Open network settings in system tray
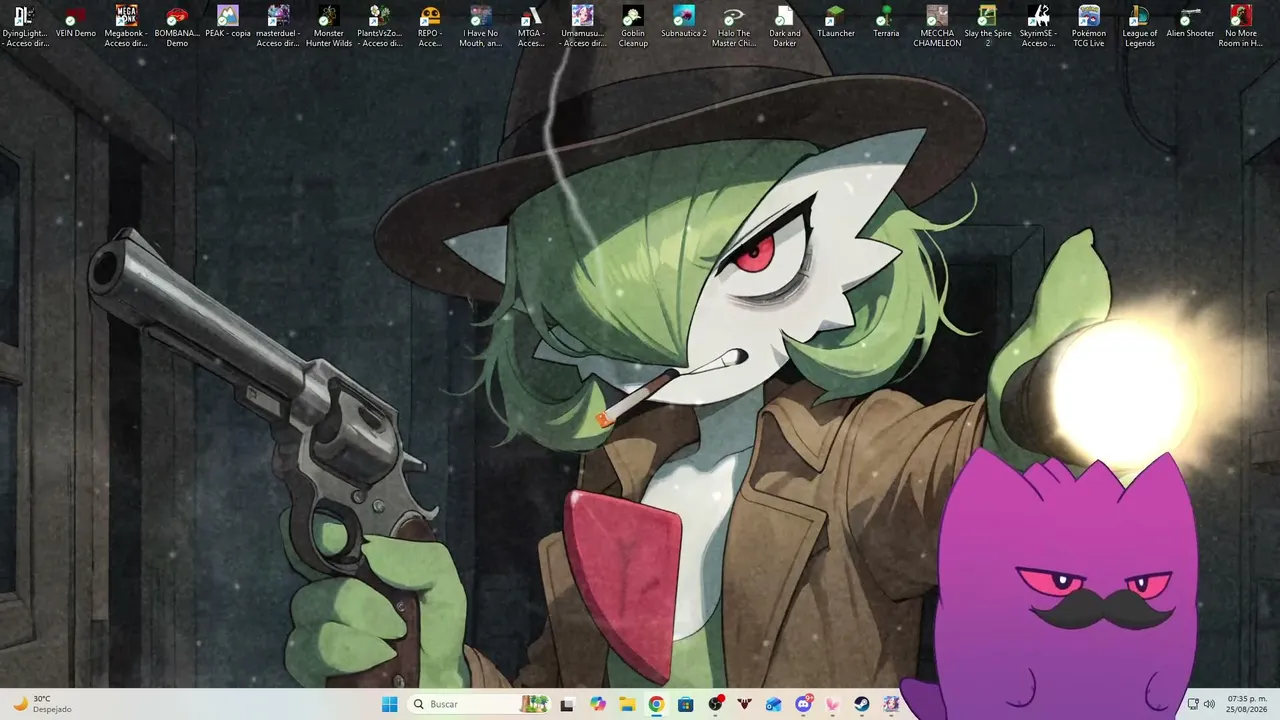This screenshot has width=1280, height=720. click(1193, 704)
